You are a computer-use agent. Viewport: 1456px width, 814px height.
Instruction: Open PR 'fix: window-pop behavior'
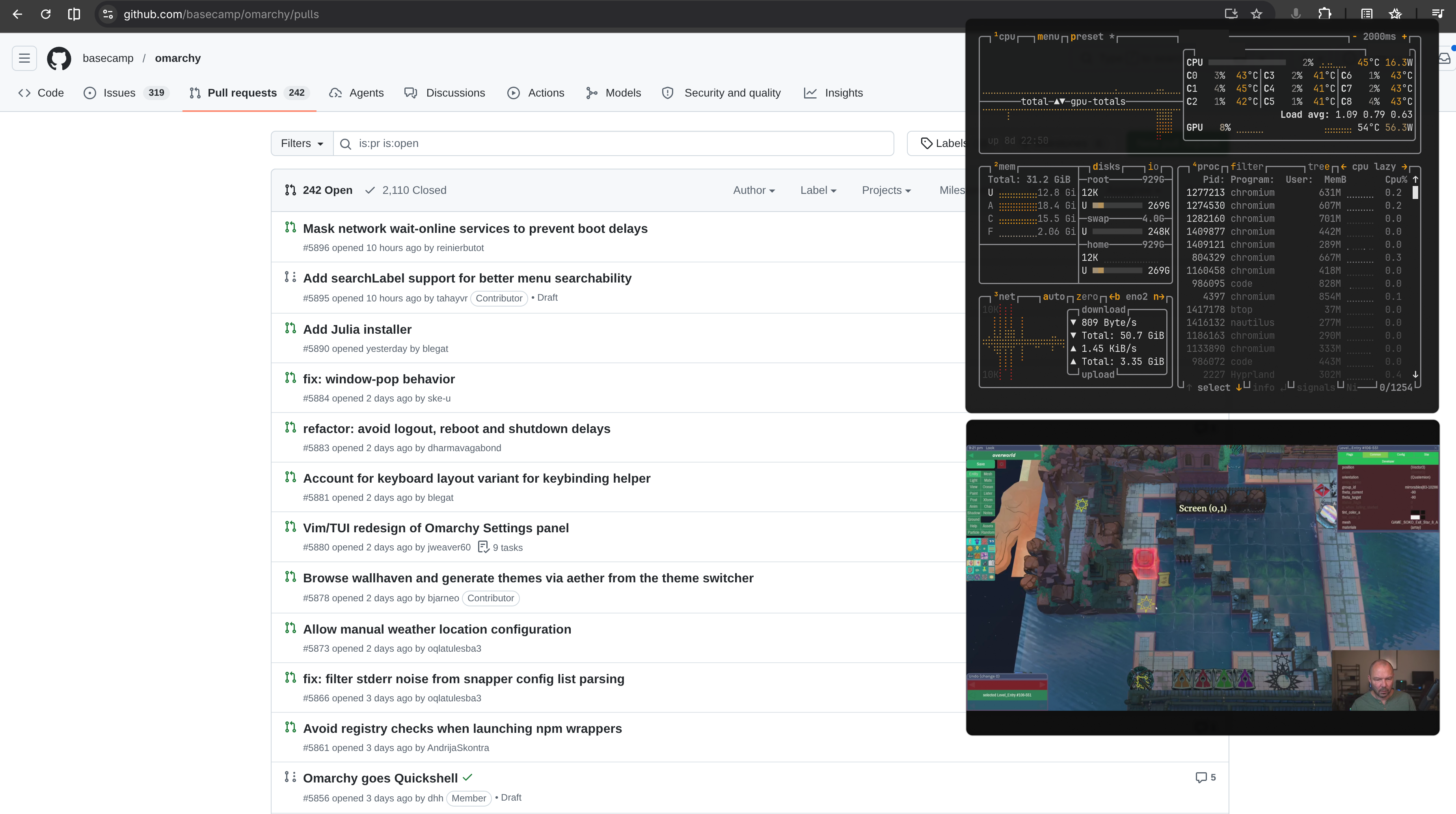tap(379, 379)
